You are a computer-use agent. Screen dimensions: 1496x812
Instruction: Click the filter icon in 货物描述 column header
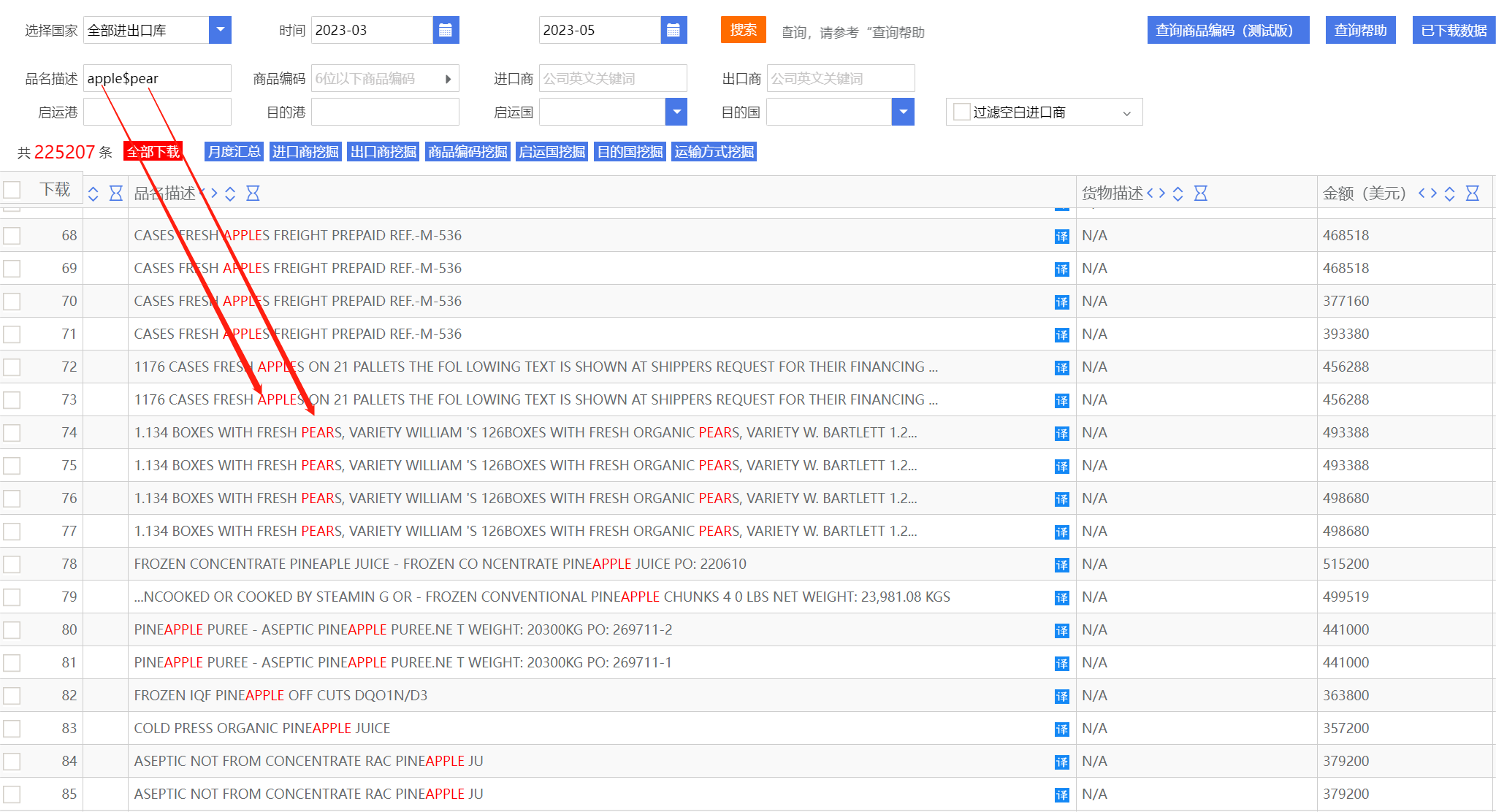click(x=1200, y=194)
